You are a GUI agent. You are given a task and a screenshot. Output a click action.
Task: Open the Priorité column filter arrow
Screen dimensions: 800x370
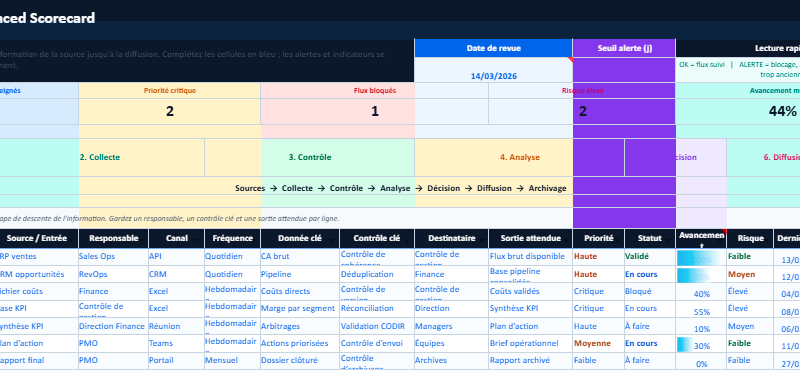(x=618, y=239)
